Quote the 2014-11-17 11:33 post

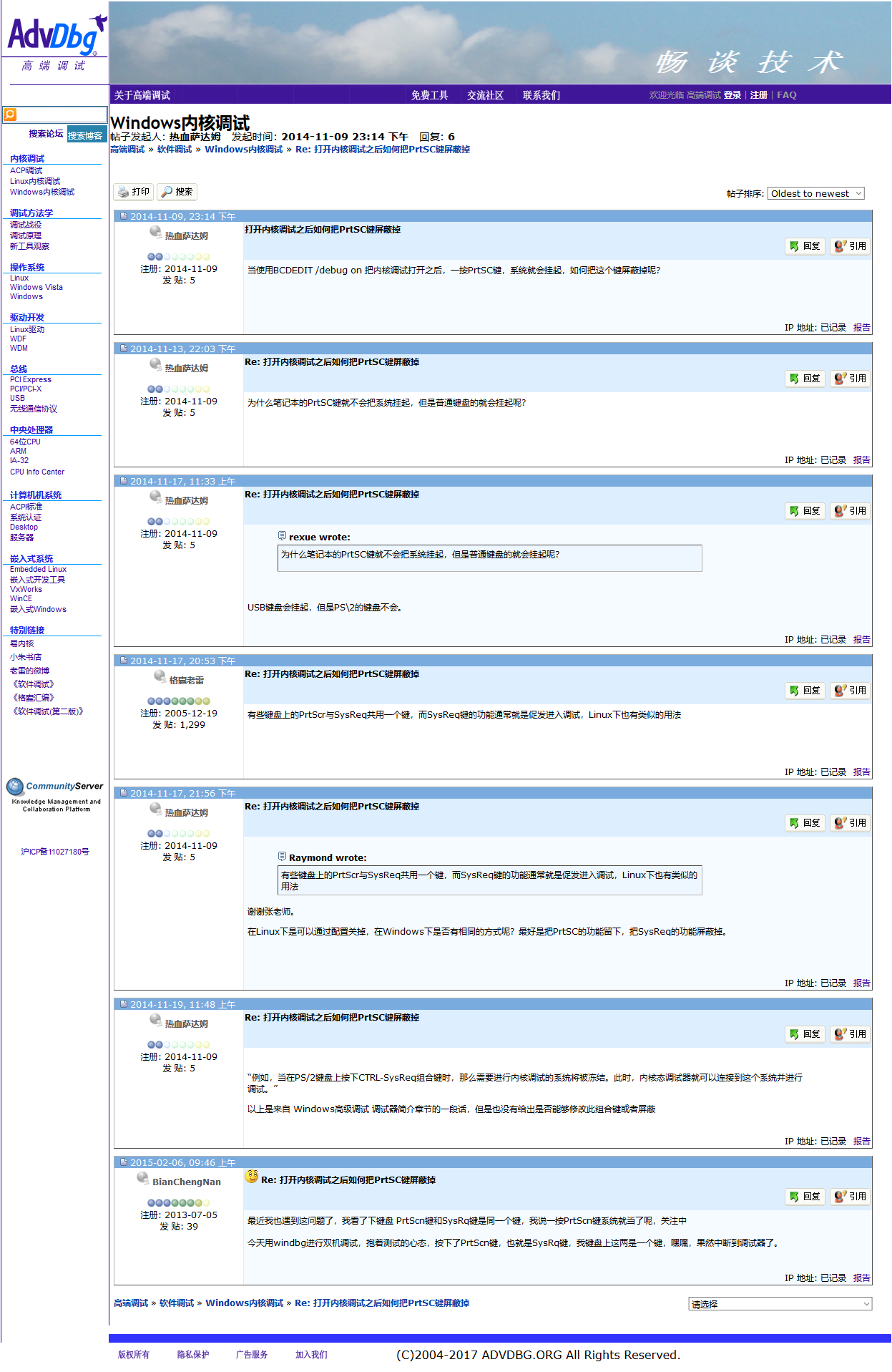pos(850,511)
